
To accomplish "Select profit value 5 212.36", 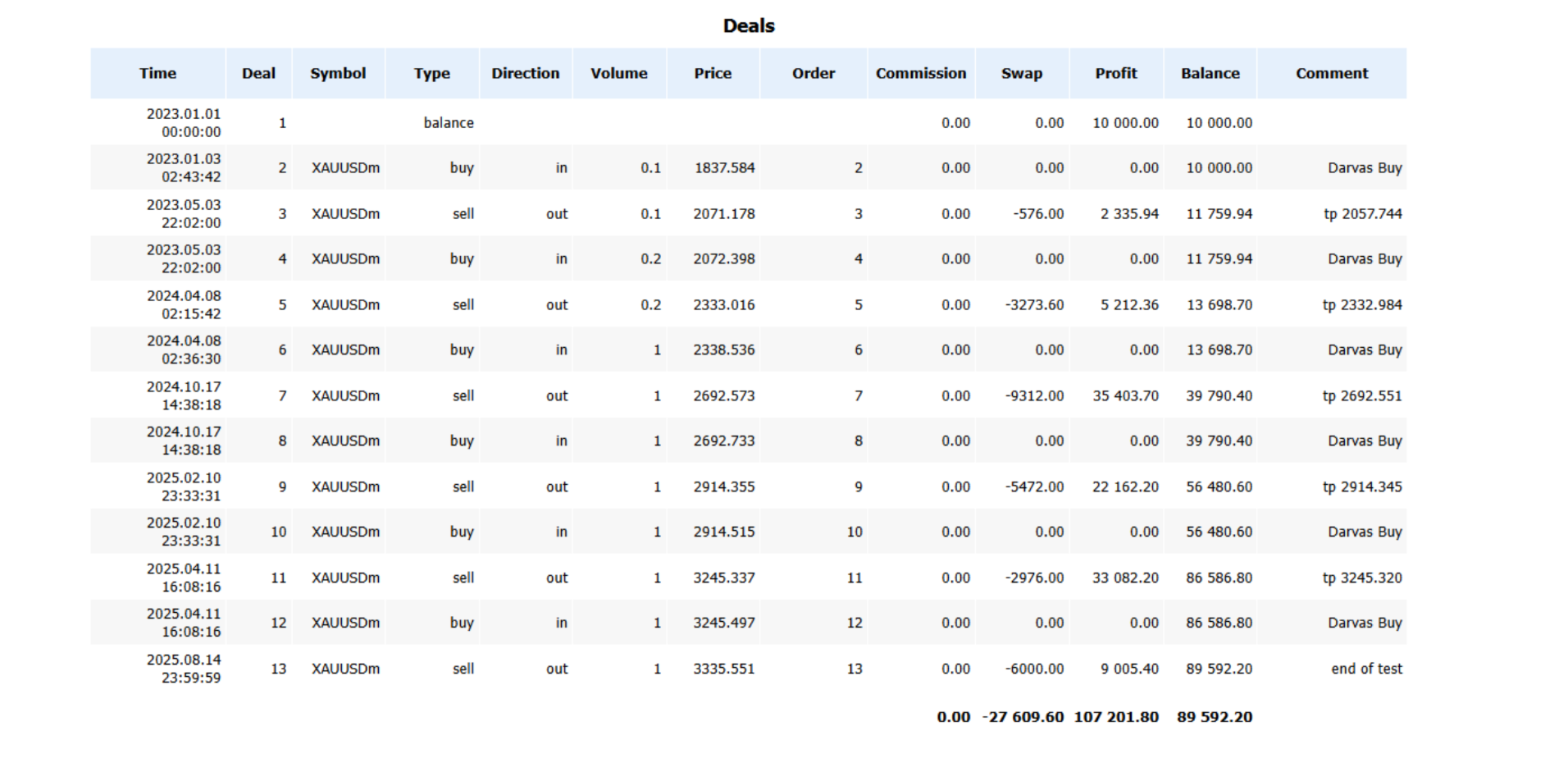I will 1129,305.
